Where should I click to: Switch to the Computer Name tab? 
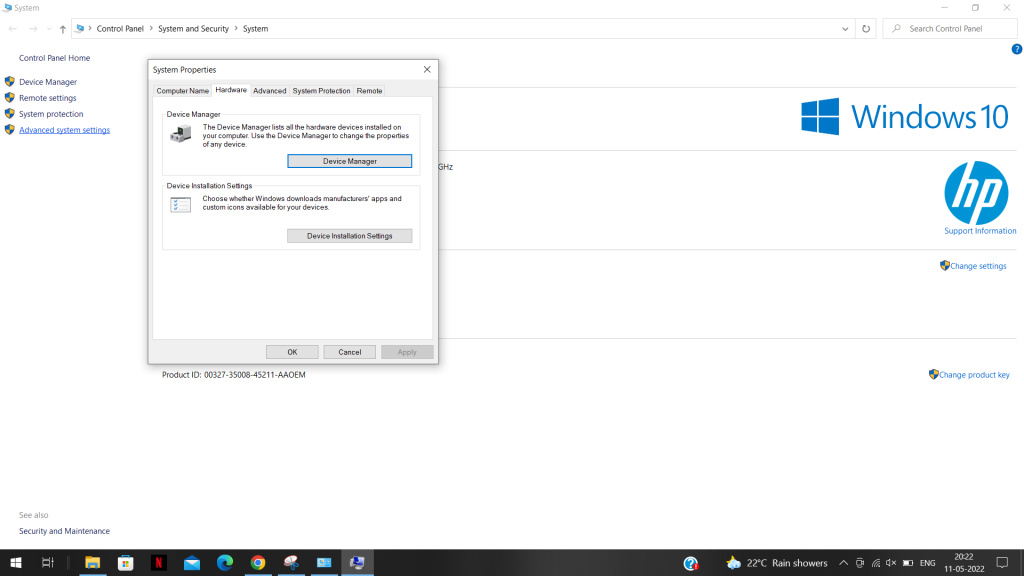182,90
